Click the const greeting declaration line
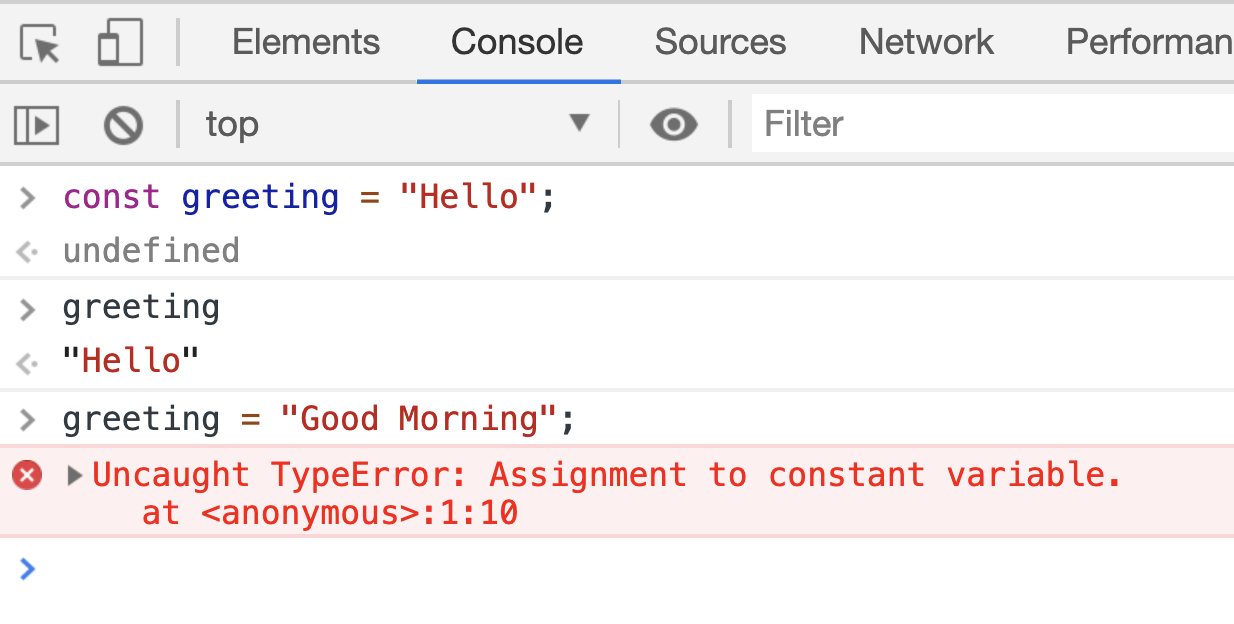Screen dimensions: 1234x624 (x=308, y=197)
